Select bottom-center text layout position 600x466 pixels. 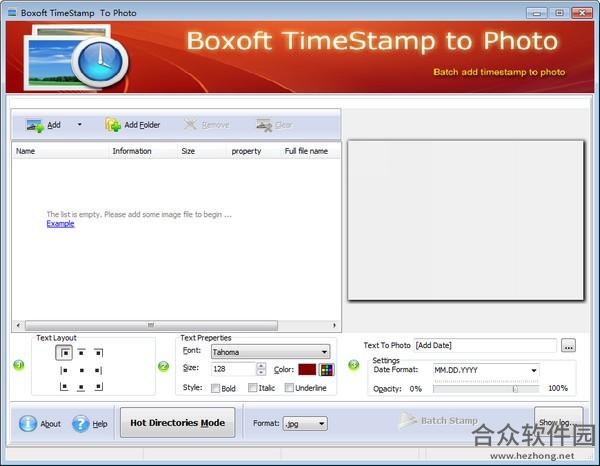pos(81,387)
